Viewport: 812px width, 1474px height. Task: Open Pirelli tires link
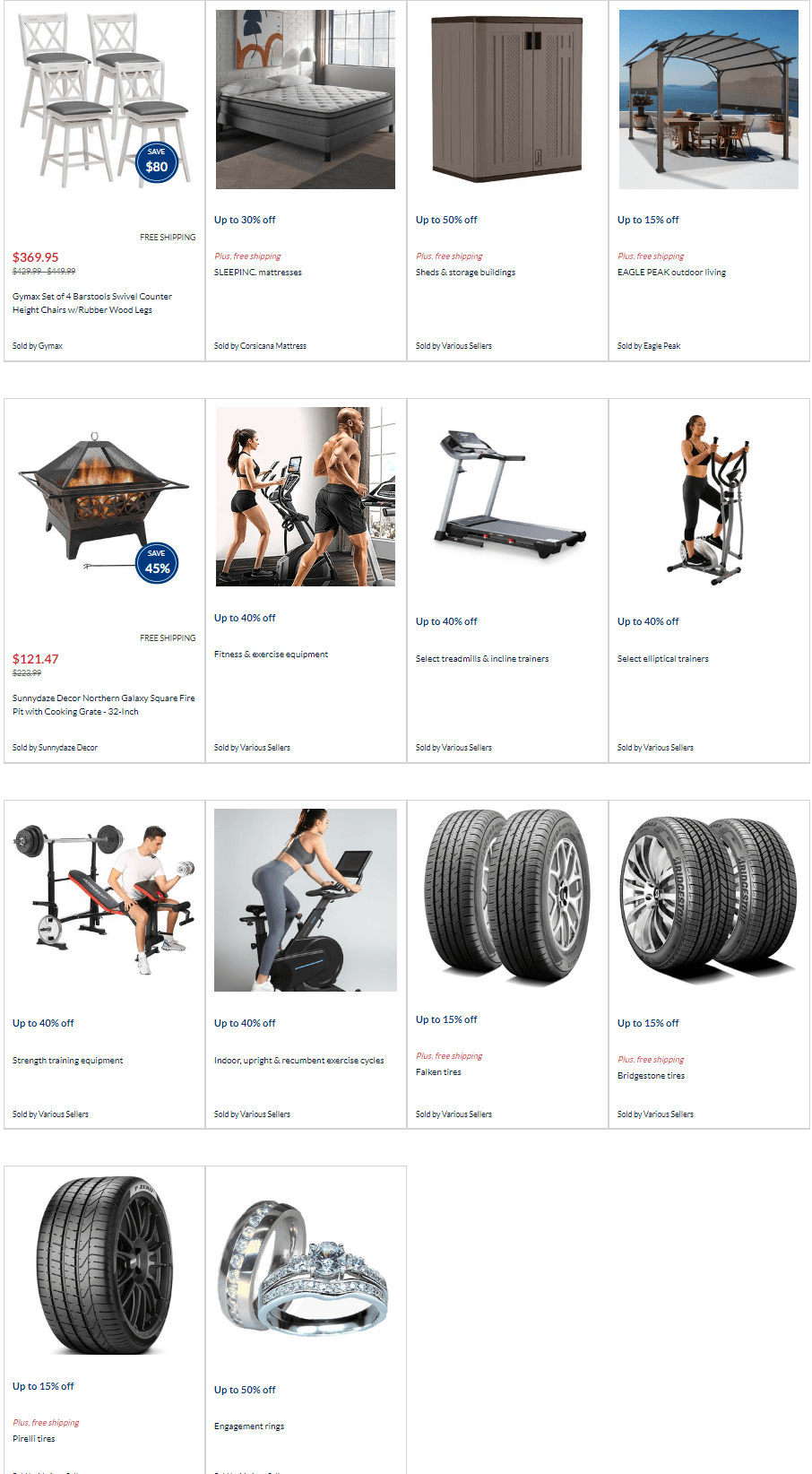pyautogui.click(x=33, y=1439)
